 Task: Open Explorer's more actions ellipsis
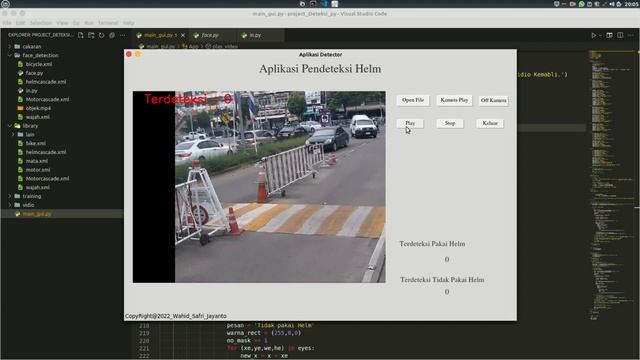point(122,35)
